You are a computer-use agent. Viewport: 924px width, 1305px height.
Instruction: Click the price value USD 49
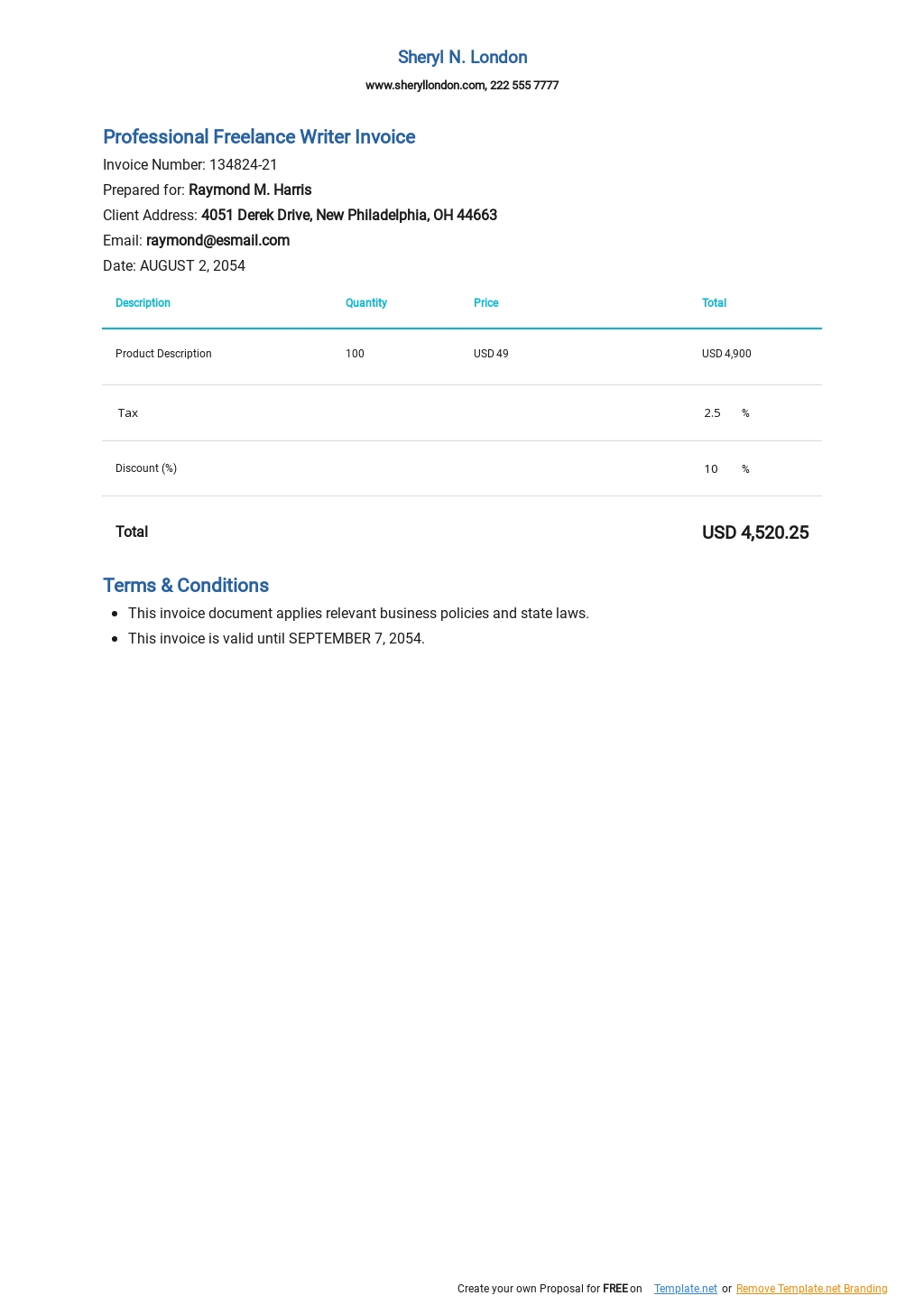(x=491, y=354)
